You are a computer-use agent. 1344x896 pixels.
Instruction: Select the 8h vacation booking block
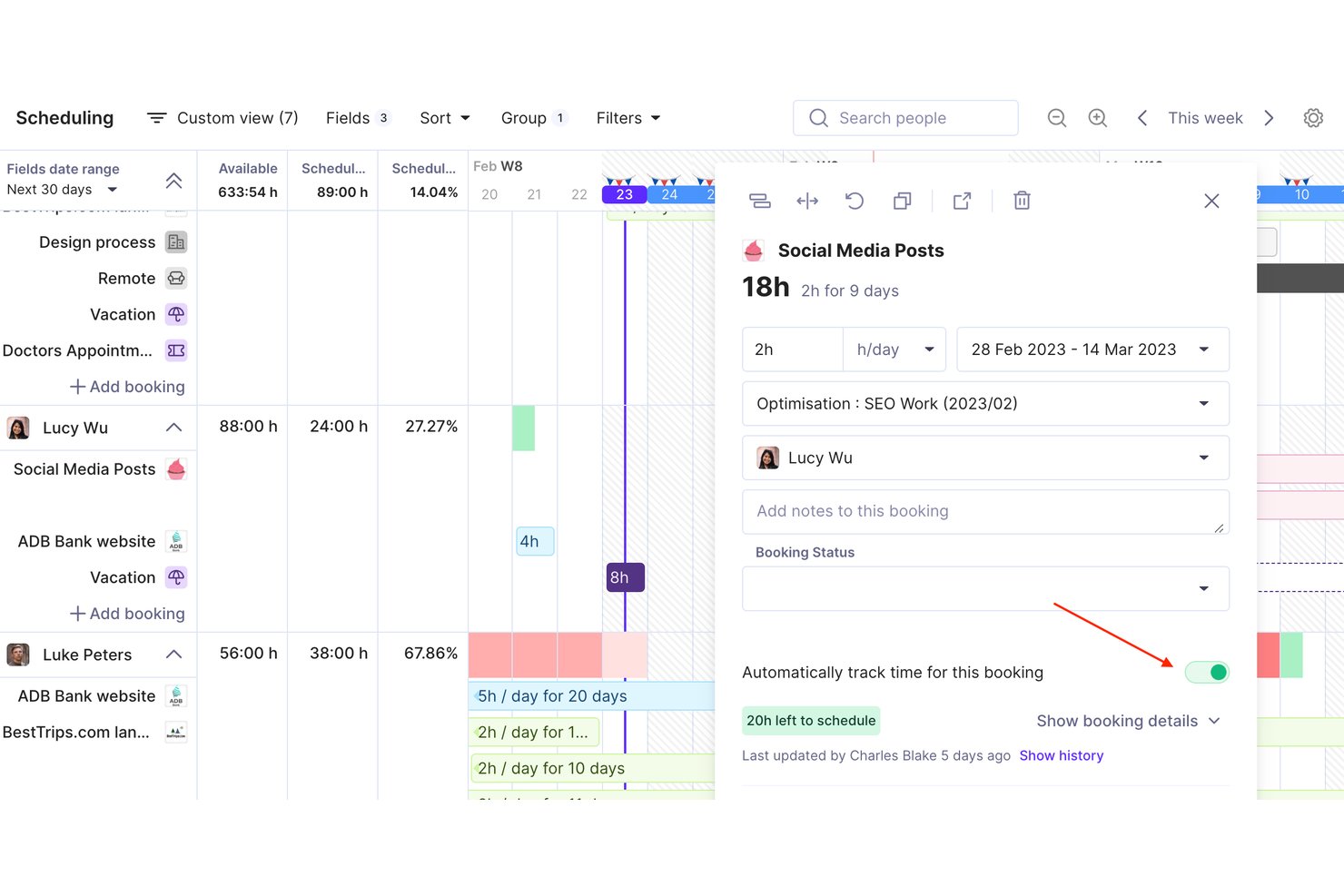coord(625,577)
